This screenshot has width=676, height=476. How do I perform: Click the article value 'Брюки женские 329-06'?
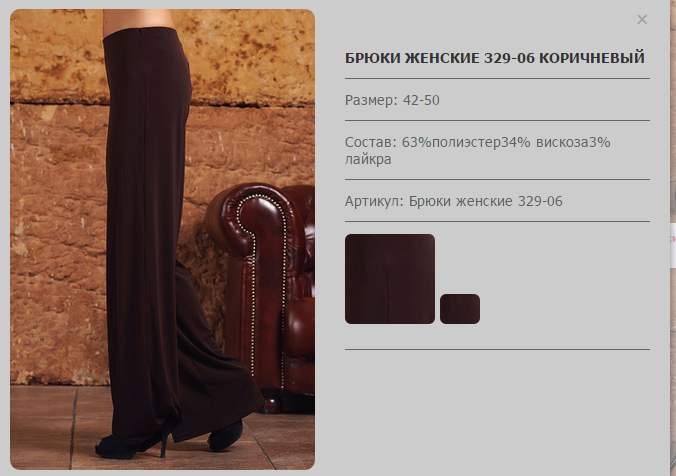pos(485,201)
